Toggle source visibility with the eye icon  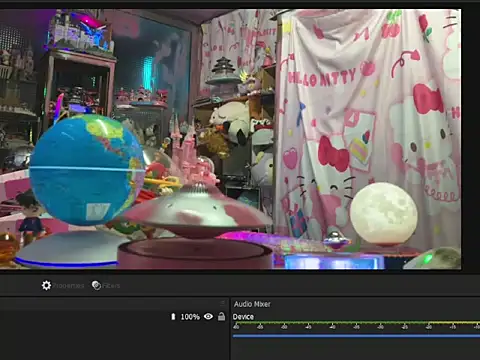coord(208,316)
